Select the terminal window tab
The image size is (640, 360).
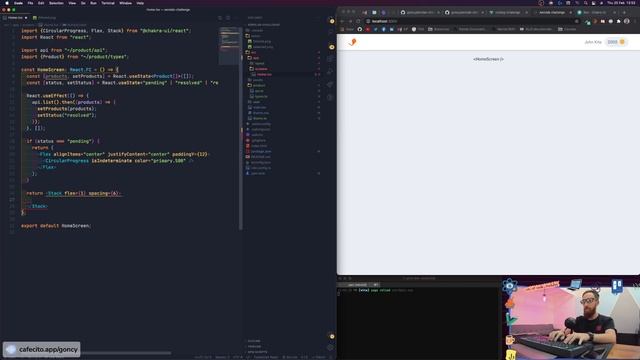[358, 285]
